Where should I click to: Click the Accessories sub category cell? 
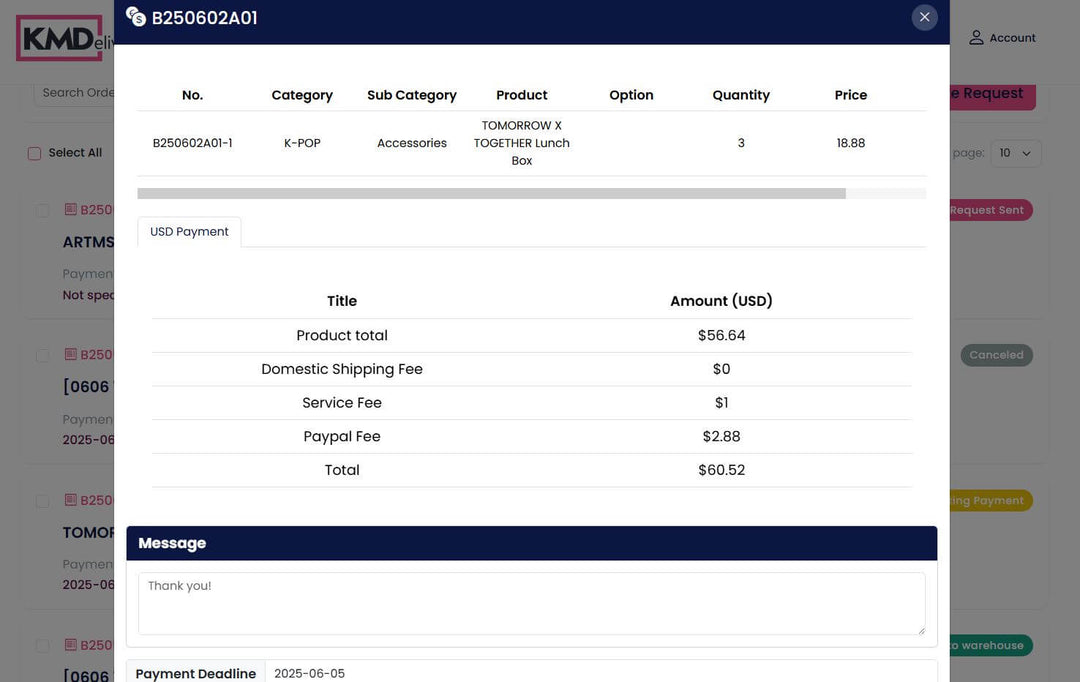click(x=412, y=143)
